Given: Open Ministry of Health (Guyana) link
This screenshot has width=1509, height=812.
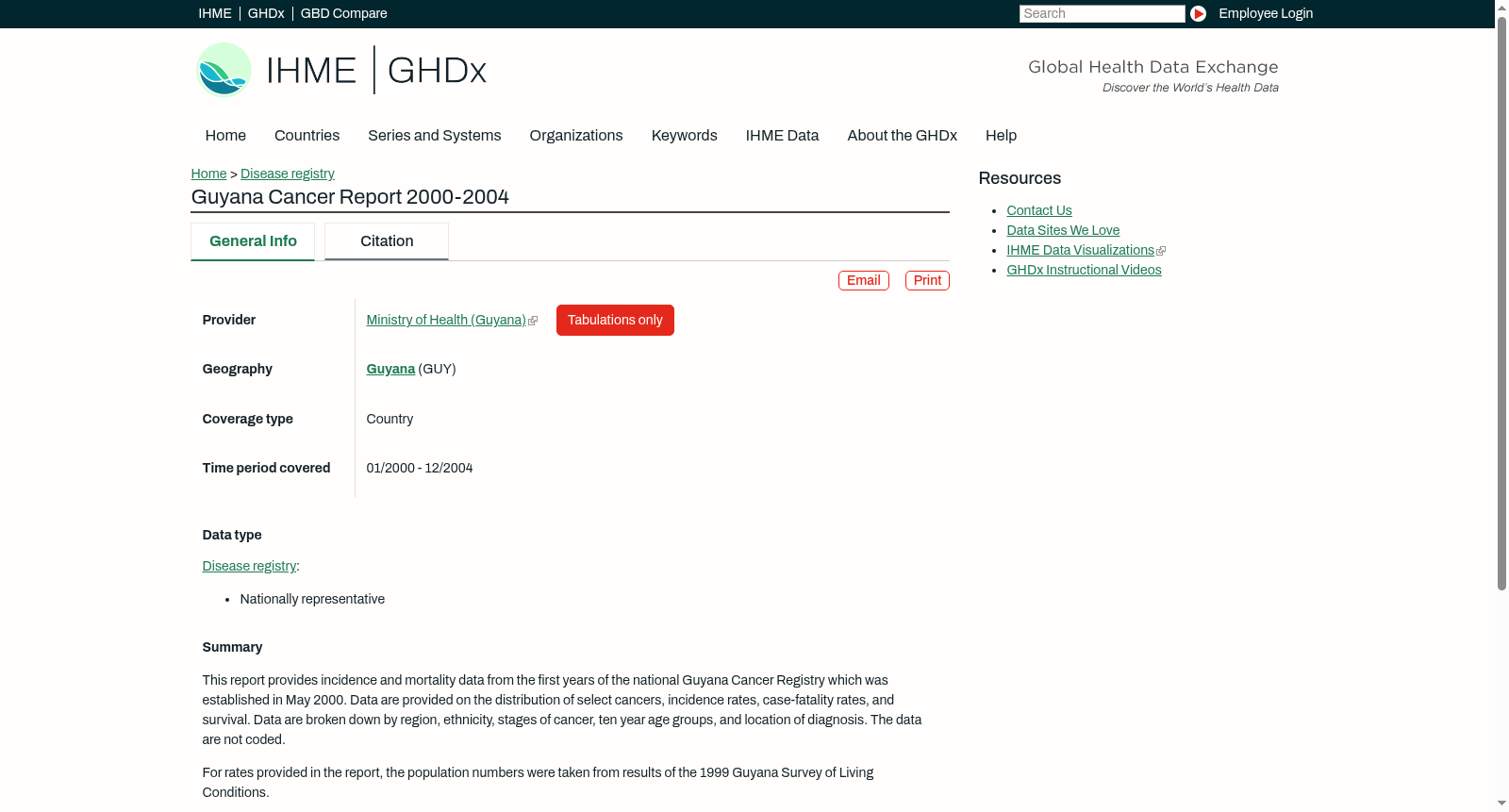Looking at the screenshot, I should 446,320.
